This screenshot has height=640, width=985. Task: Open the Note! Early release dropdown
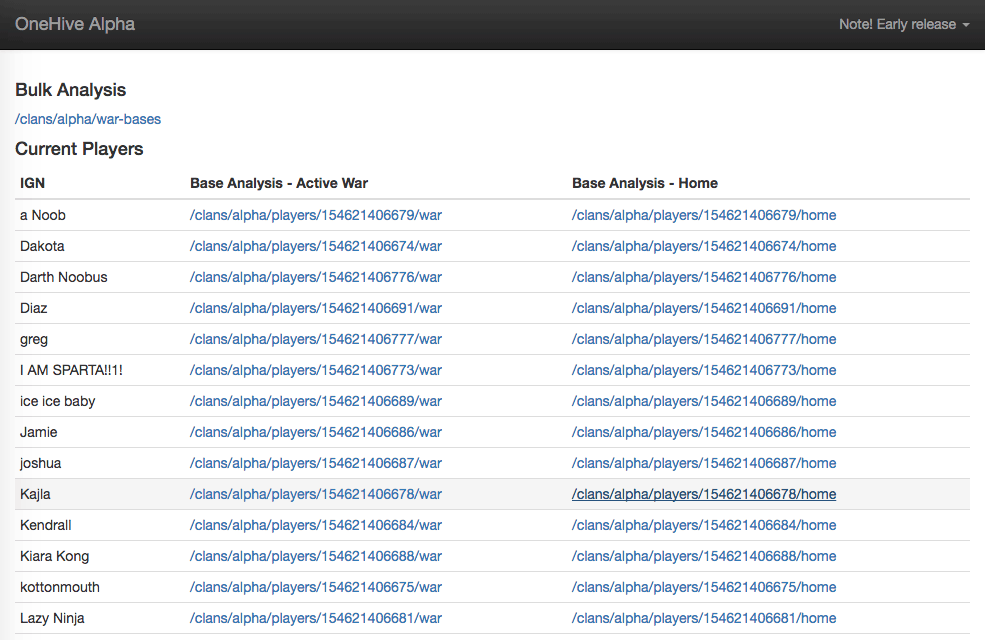point(898,24)
